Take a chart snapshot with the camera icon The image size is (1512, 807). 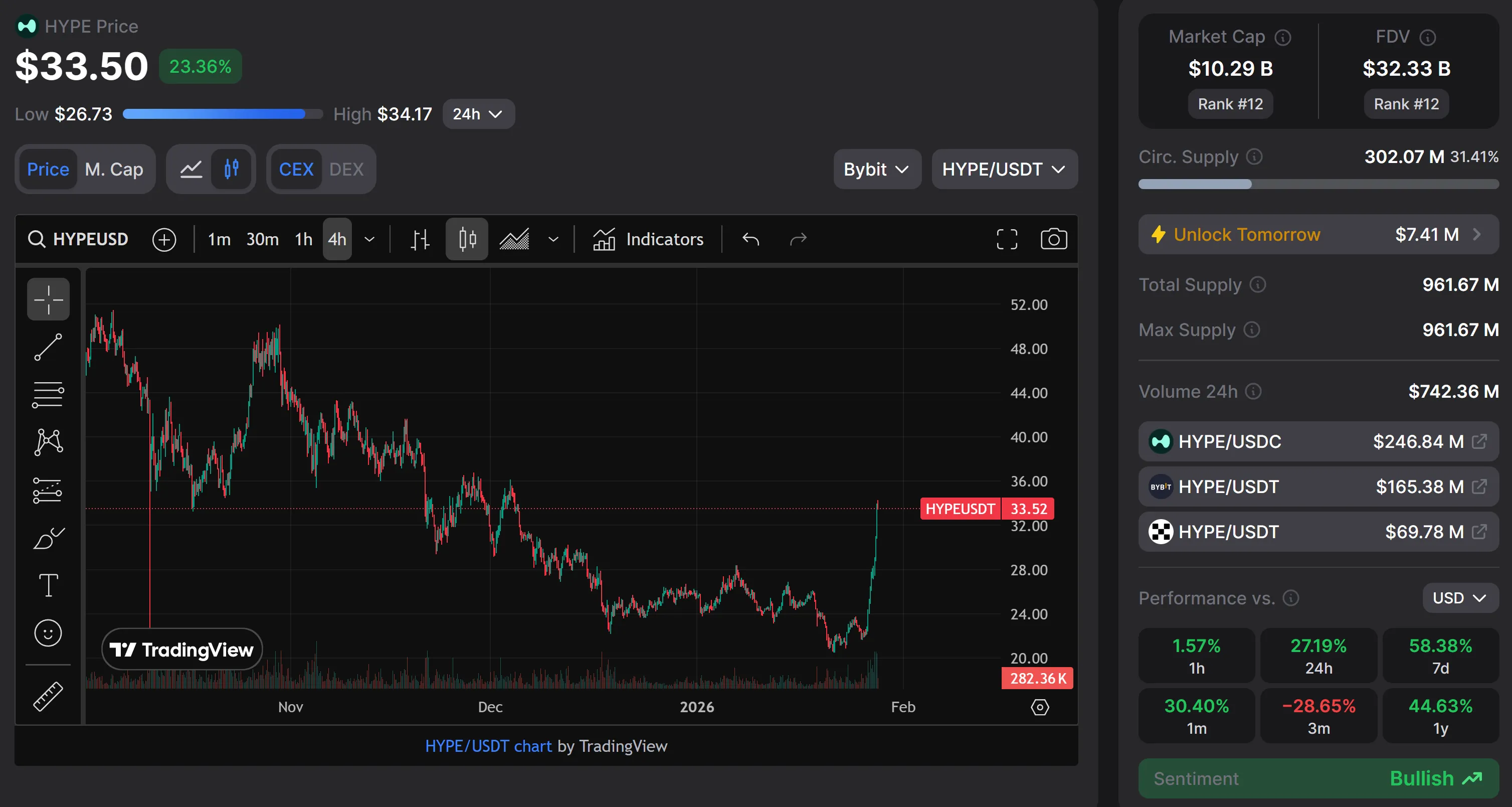coord(1054,239)
